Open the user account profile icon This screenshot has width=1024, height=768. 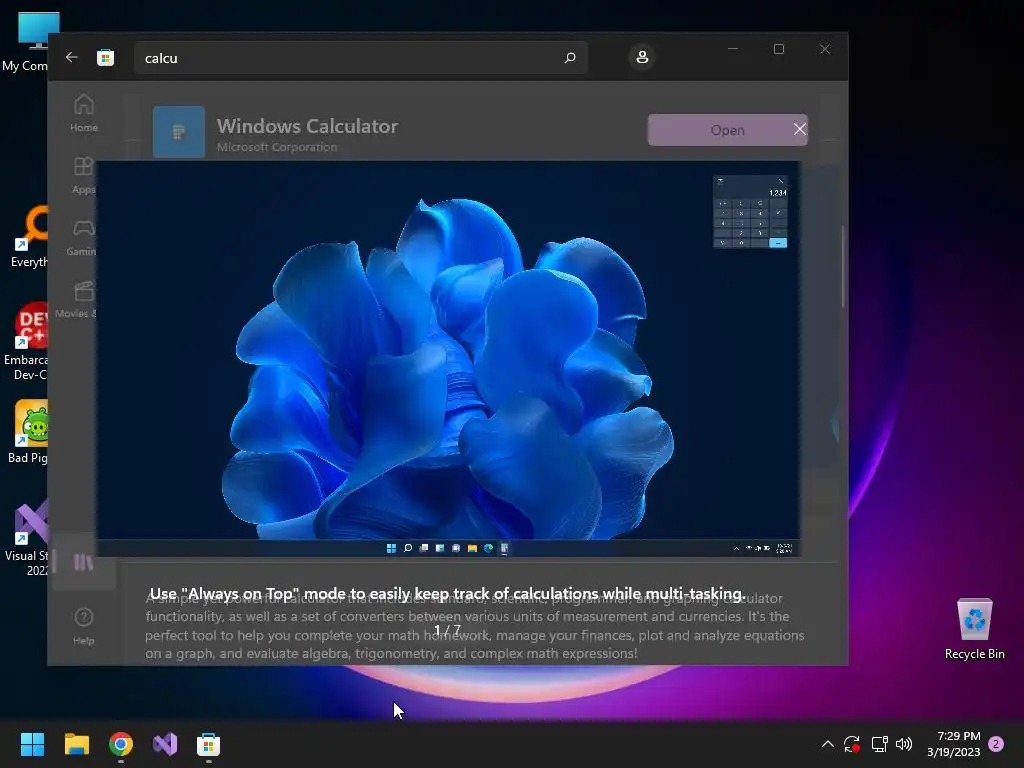[642, 57]
